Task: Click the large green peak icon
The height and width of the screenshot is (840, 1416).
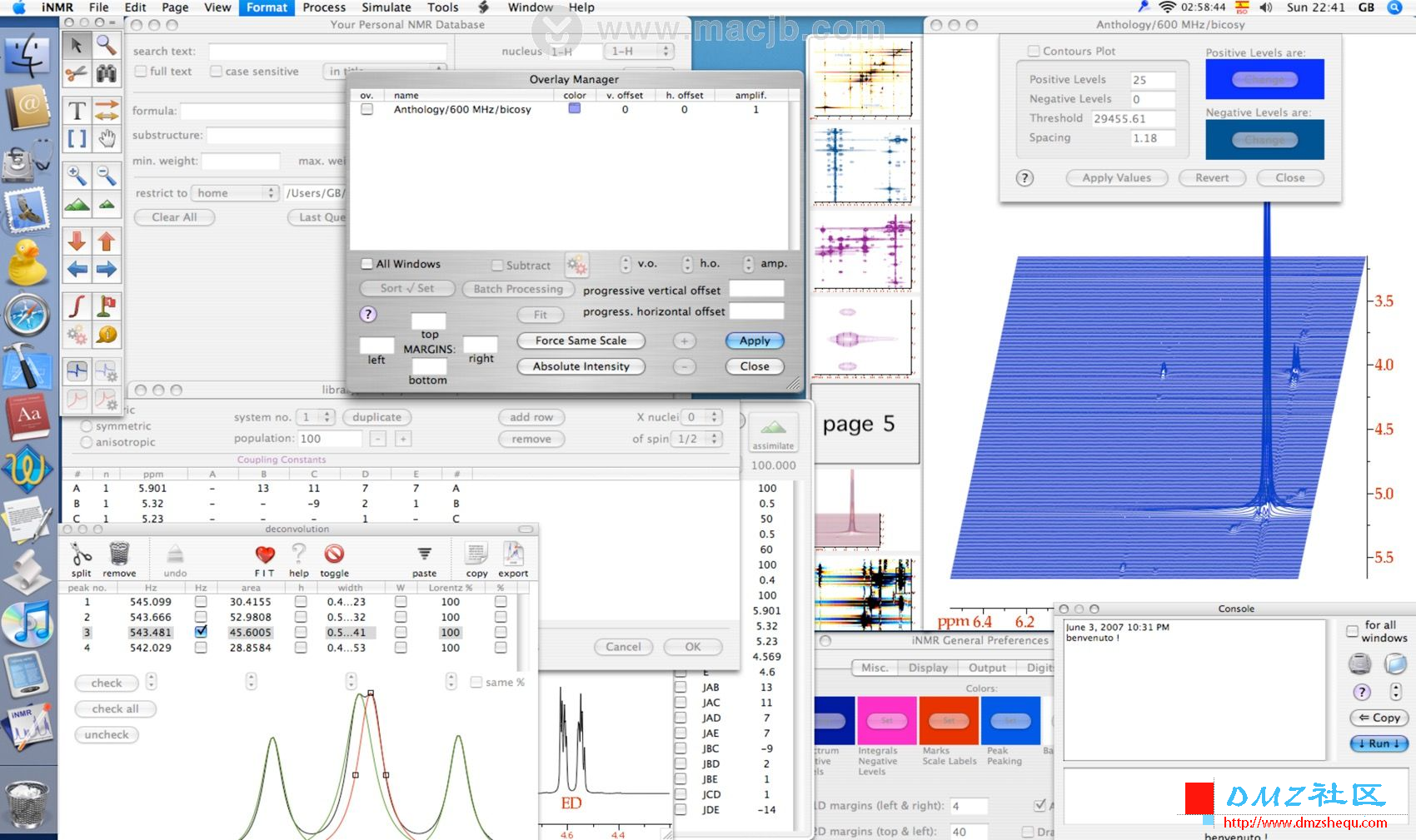Action: pyautogui.click(x=77, y=204)
